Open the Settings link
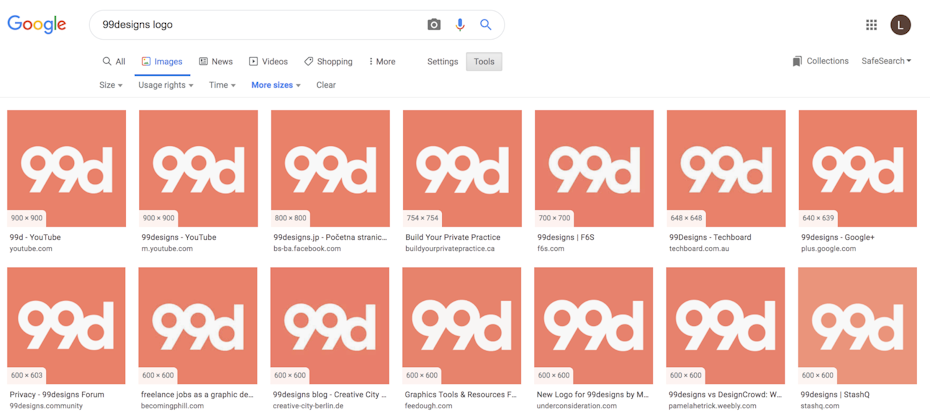930x417 pixels. click(x=442, y=62)
